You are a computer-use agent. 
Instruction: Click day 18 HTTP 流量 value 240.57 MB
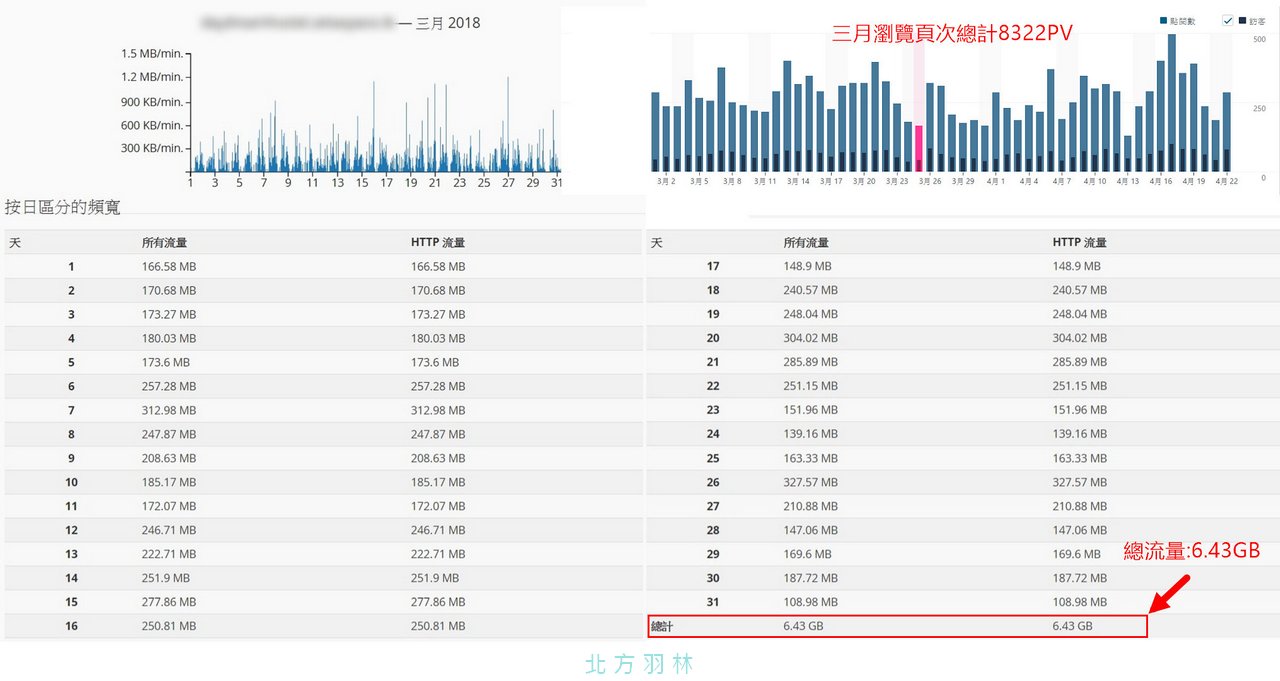(1080, 290)
